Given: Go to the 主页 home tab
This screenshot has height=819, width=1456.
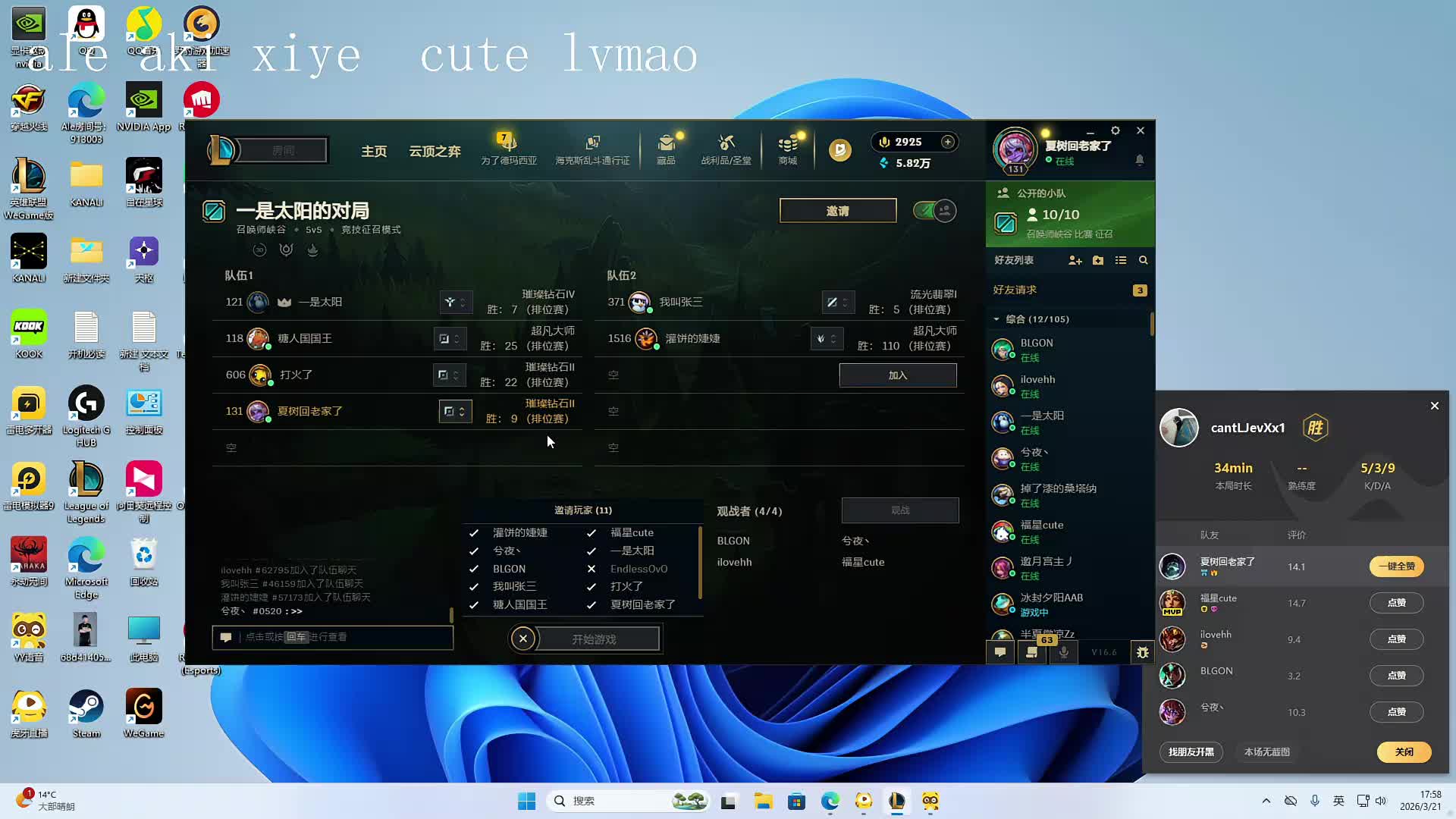Looking at the screenshot, I should [374, 151].
